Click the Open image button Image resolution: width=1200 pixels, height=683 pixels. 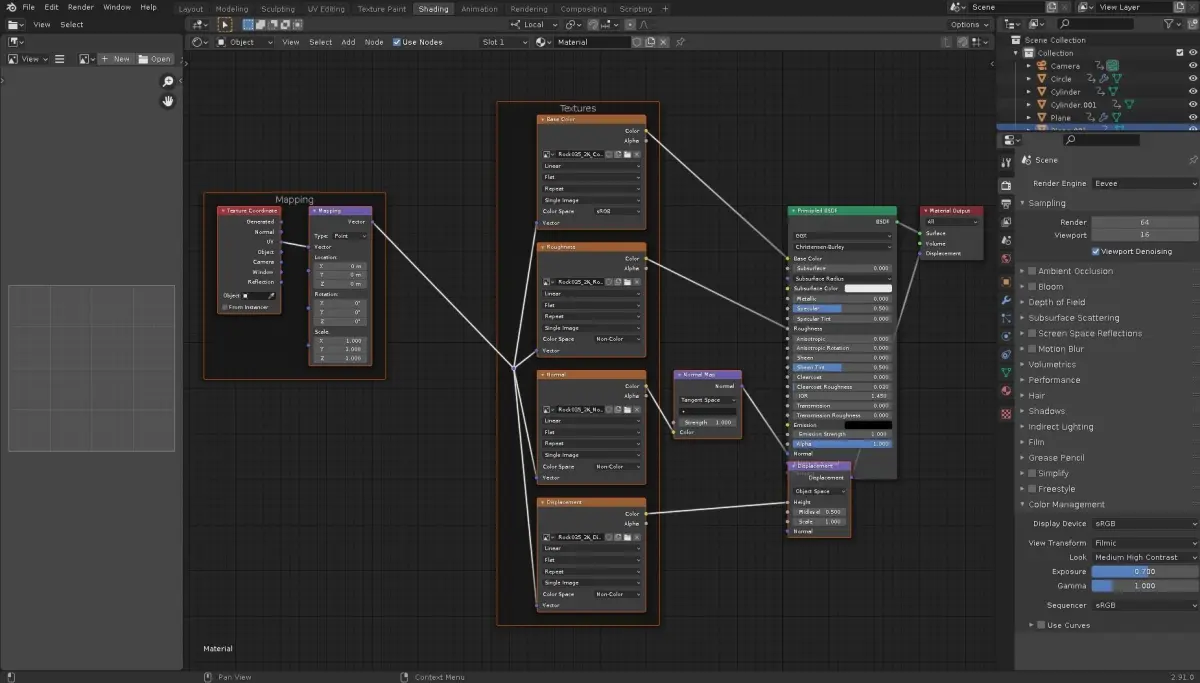point(155,59)
